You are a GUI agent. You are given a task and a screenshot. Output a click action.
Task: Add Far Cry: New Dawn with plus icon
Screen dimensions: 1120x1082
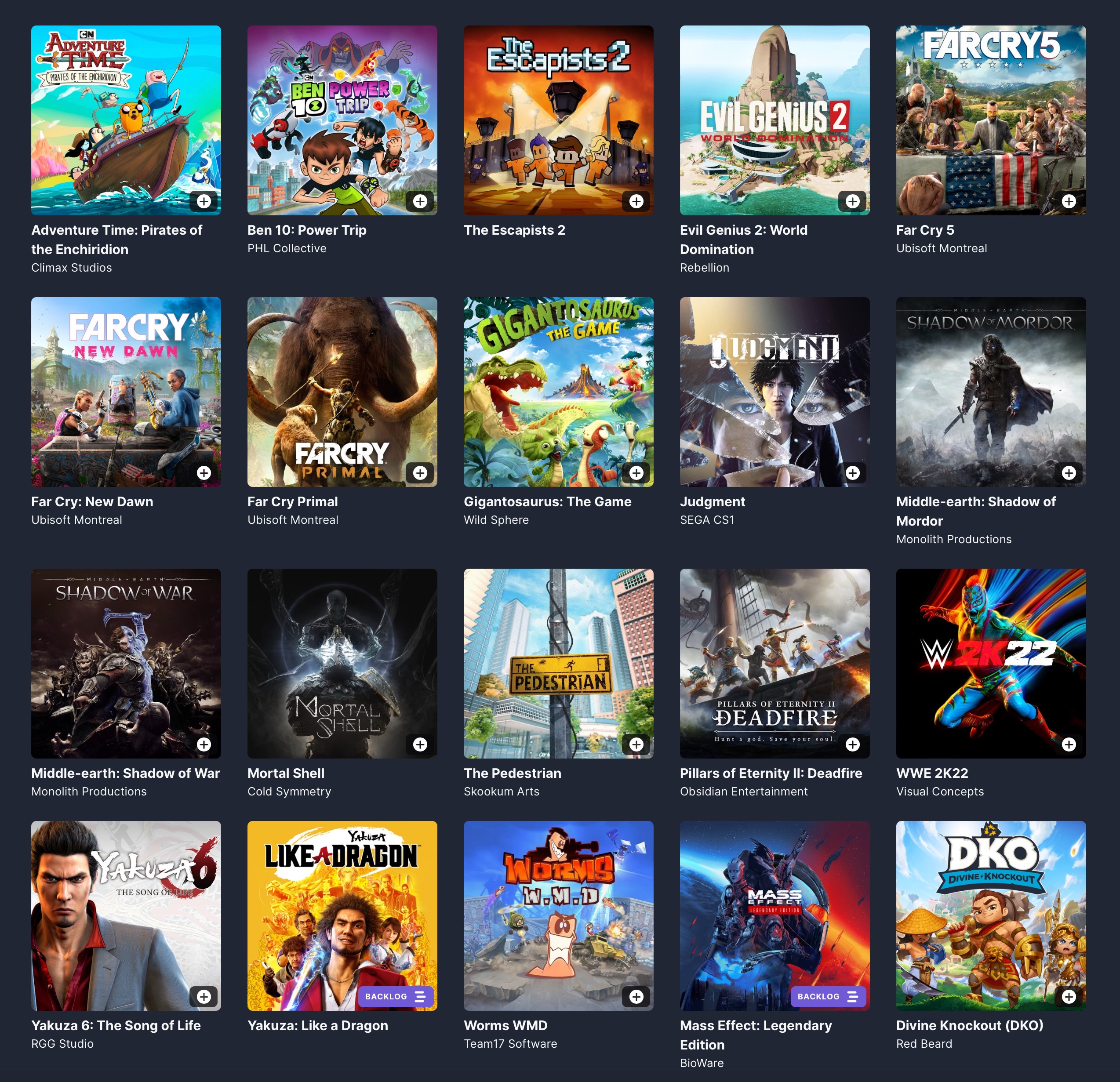coord(204,472)
